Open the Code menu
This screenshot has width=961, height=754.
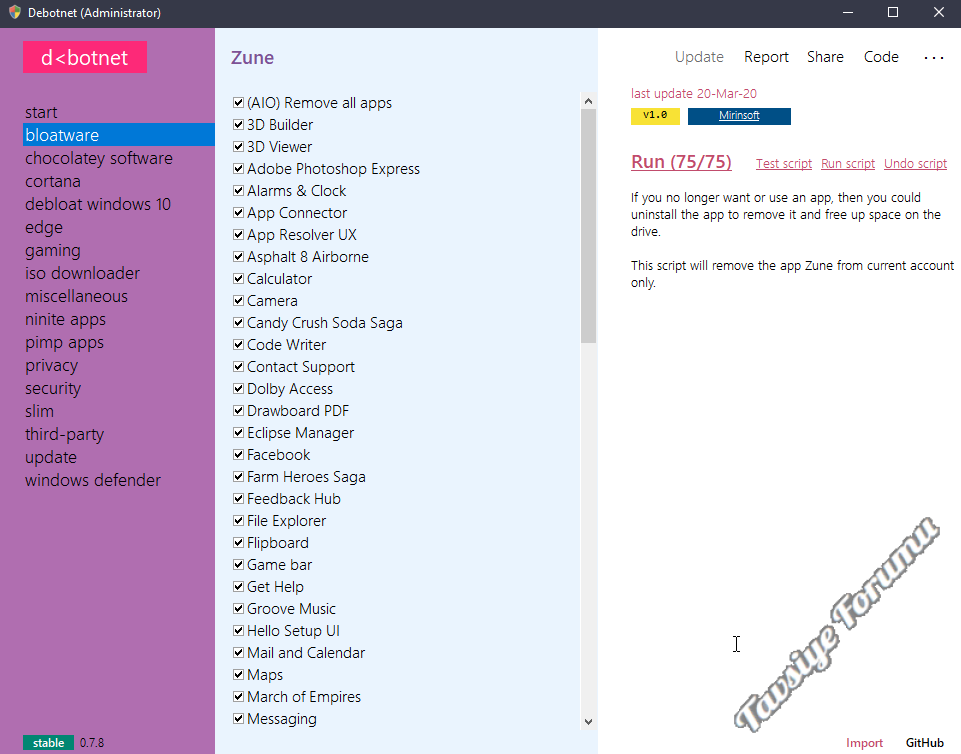(x=881, y=57)
